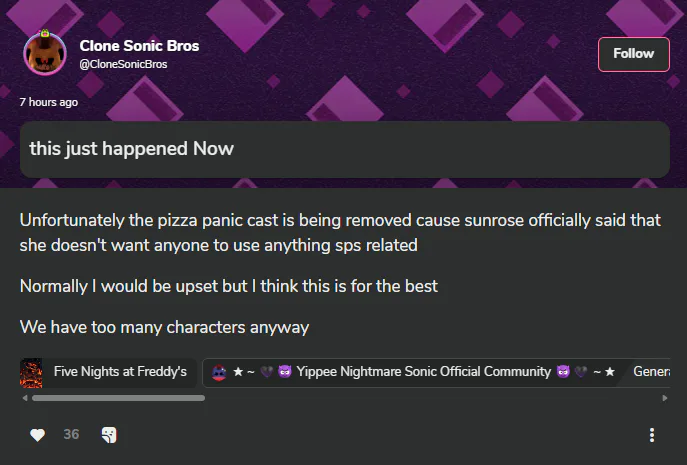Click the post body text about pizza panic
Screen dimensions: 687x465
pyautogui.click(x=340, y=232)
